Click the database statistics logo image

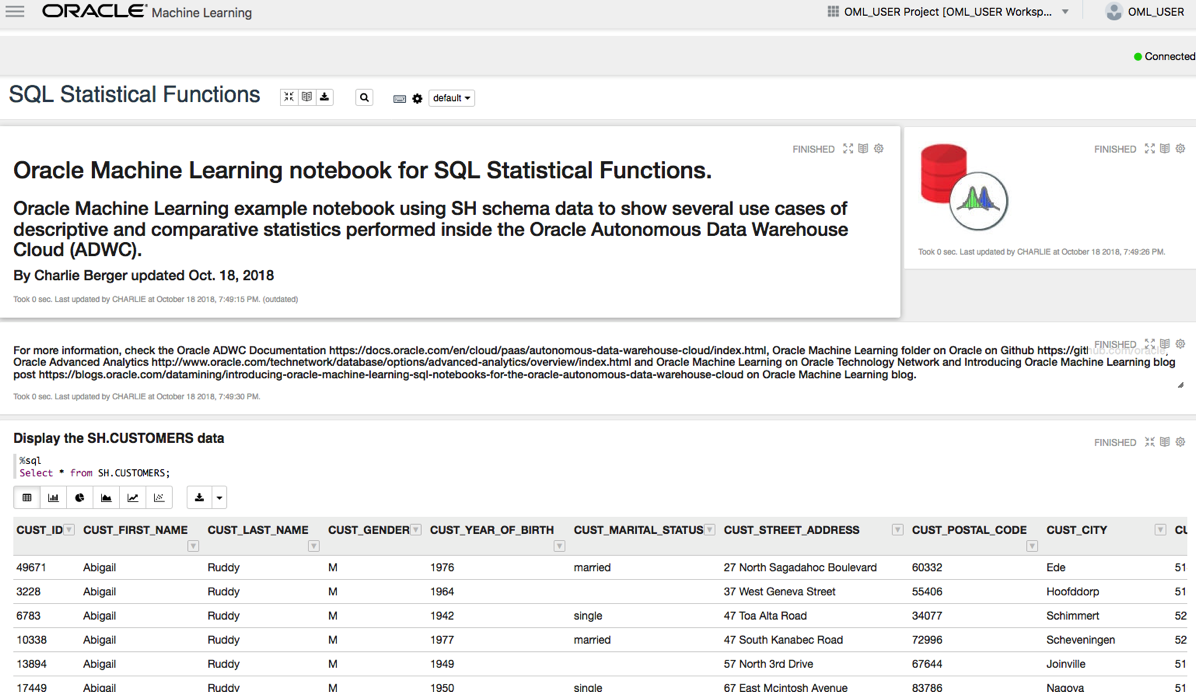[964, 187]
